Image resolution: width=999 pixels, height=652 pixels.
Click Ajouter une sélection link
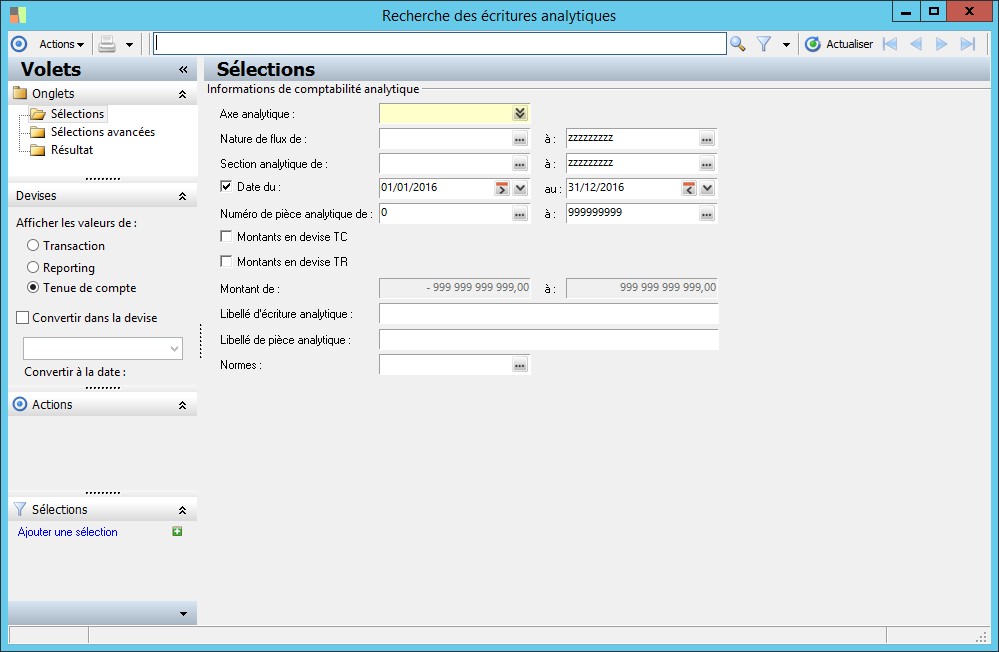point(68,532)
